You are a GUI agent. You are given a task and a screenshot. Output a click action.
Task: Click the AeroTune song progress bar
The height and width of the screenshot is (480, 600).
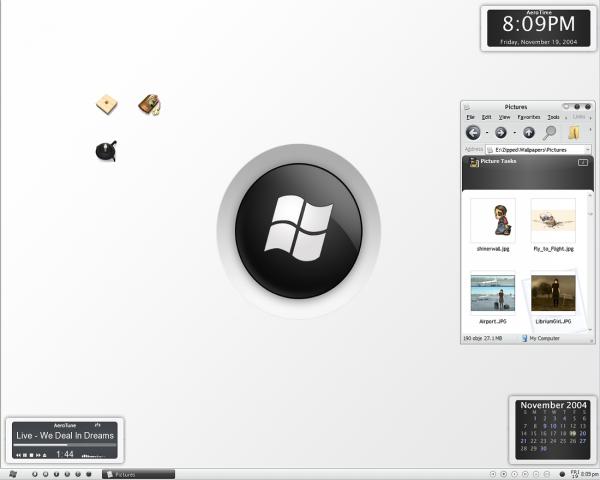click(x=65, y=445)
